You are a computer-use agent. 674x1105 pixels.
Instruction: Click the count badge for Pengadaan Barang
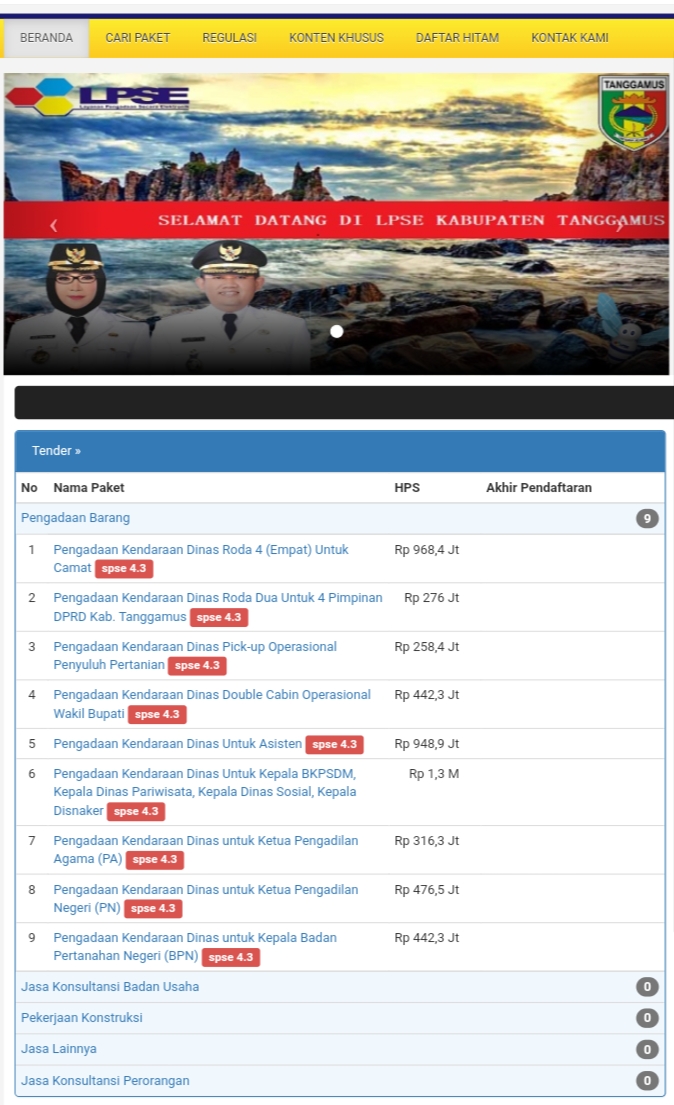coord(647,519)
